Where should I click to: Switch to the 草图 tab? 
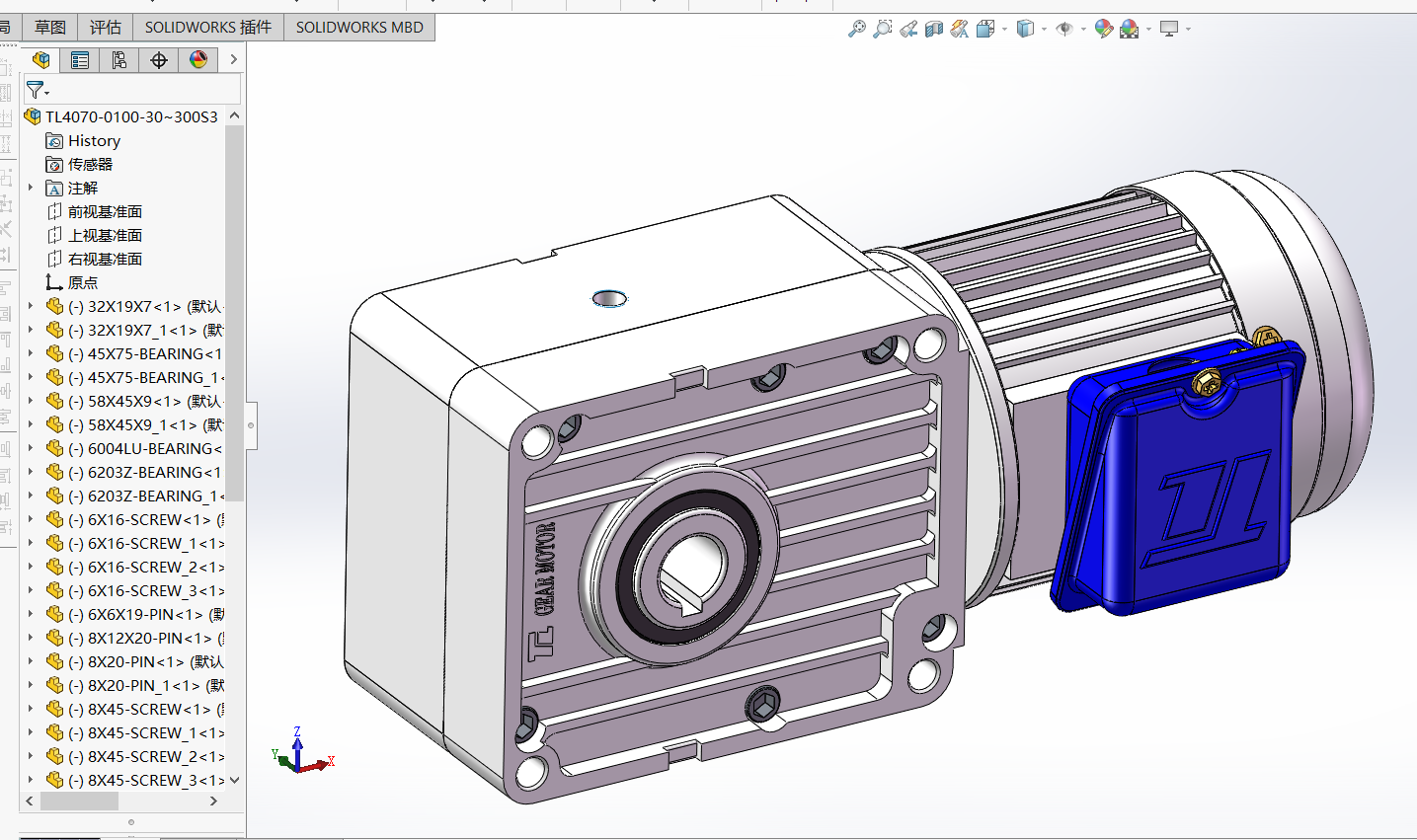click(x=50, y=28)
